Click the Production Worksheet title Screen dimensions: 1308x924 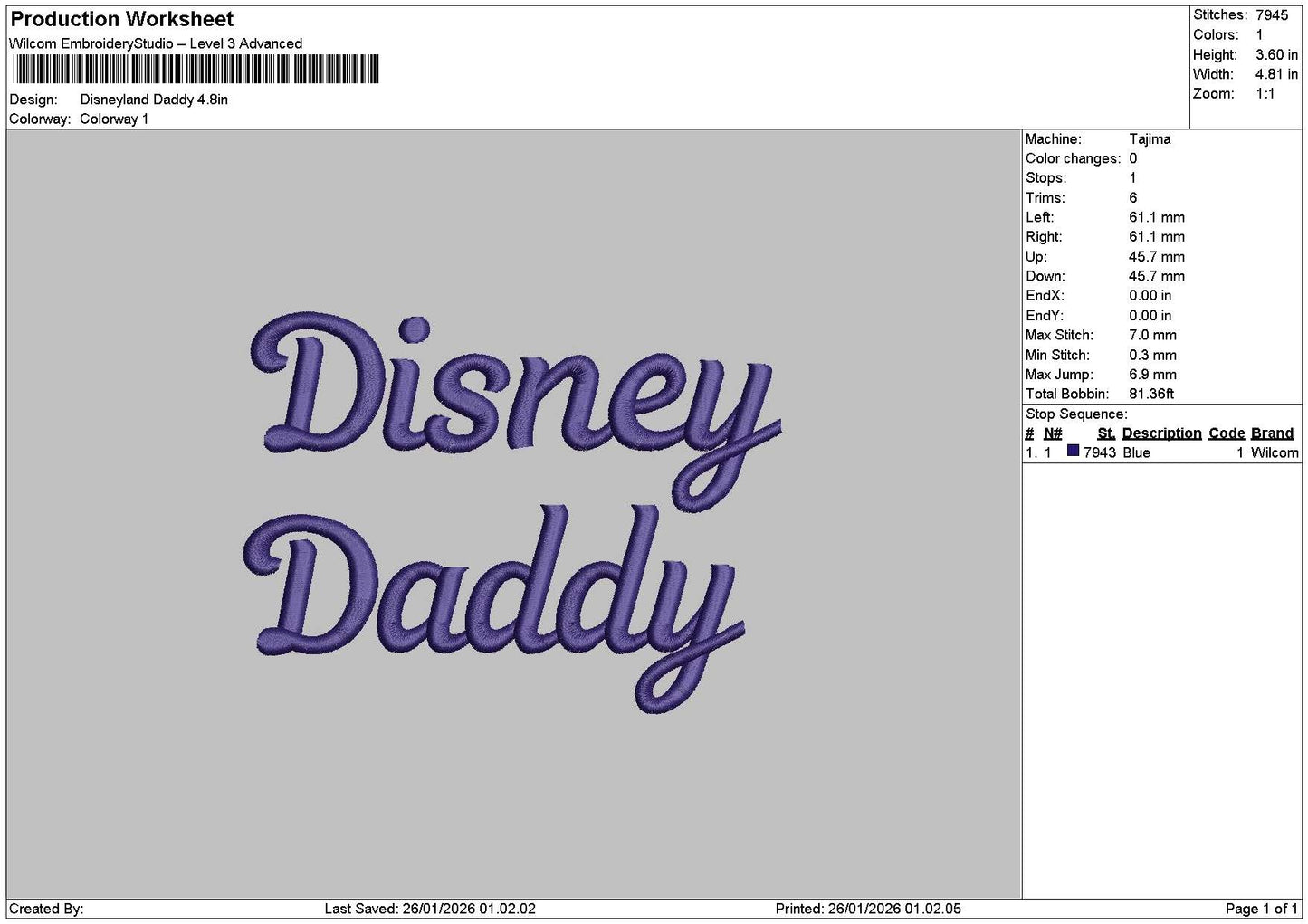coord(122,19)
